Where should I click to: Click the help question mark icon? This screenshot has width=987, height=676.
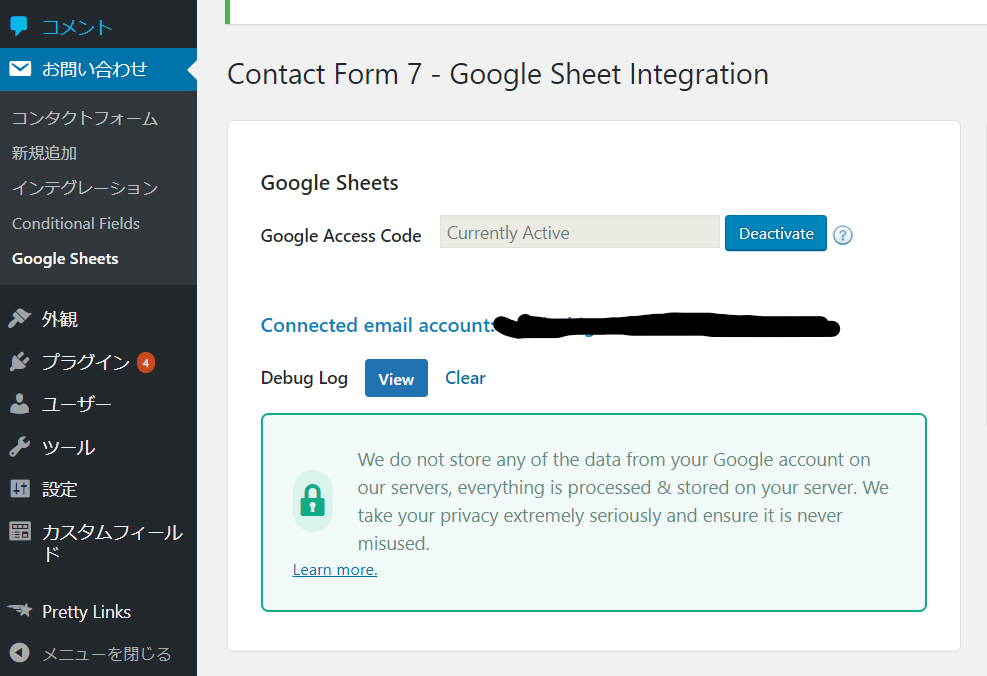point(843,235)
